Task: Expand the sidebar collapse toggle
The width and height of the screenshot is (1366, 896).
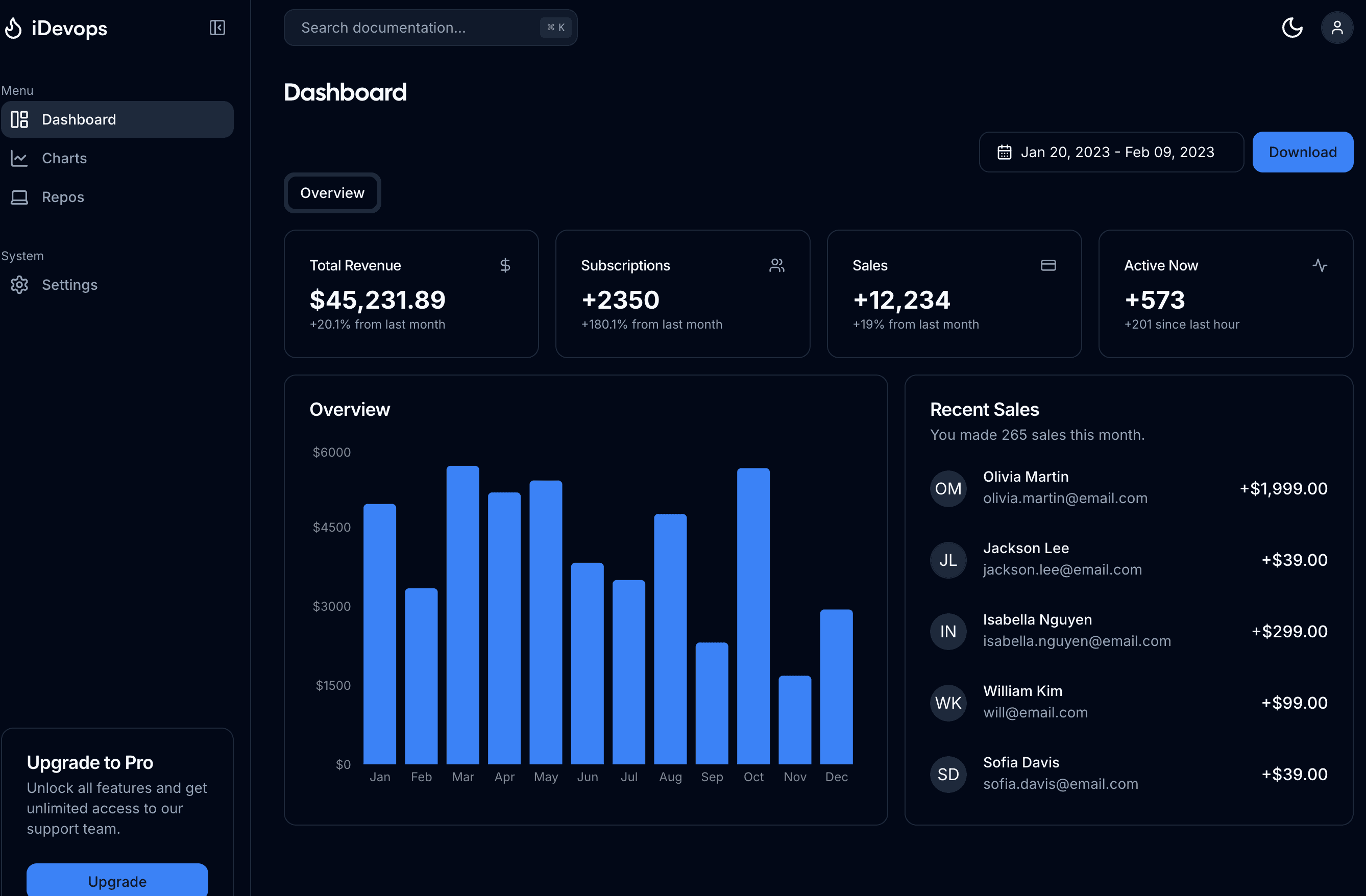Action: [217, 27]
